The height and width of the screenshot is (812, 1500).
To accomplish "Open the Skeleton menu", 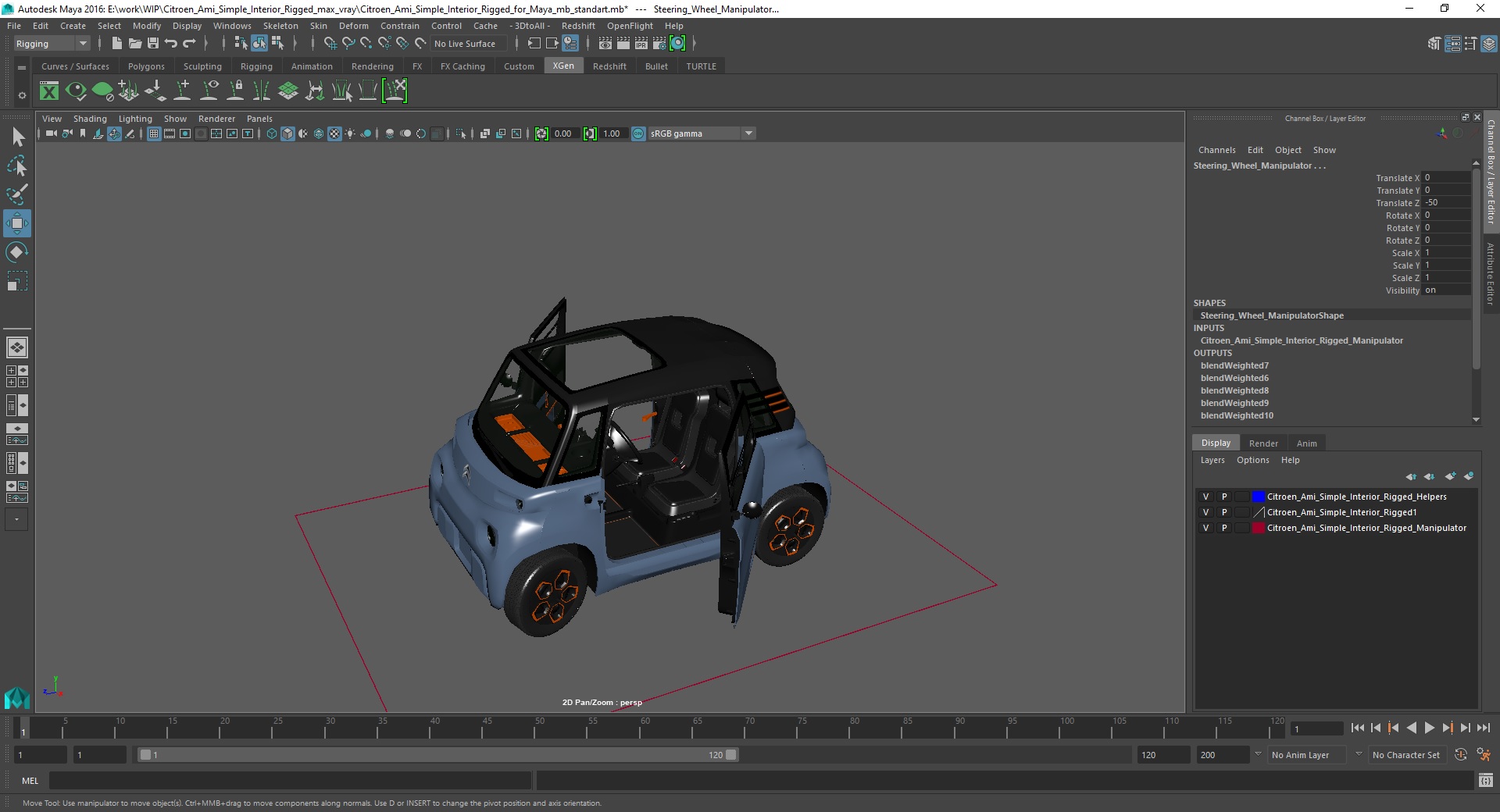I will (280, 26).
